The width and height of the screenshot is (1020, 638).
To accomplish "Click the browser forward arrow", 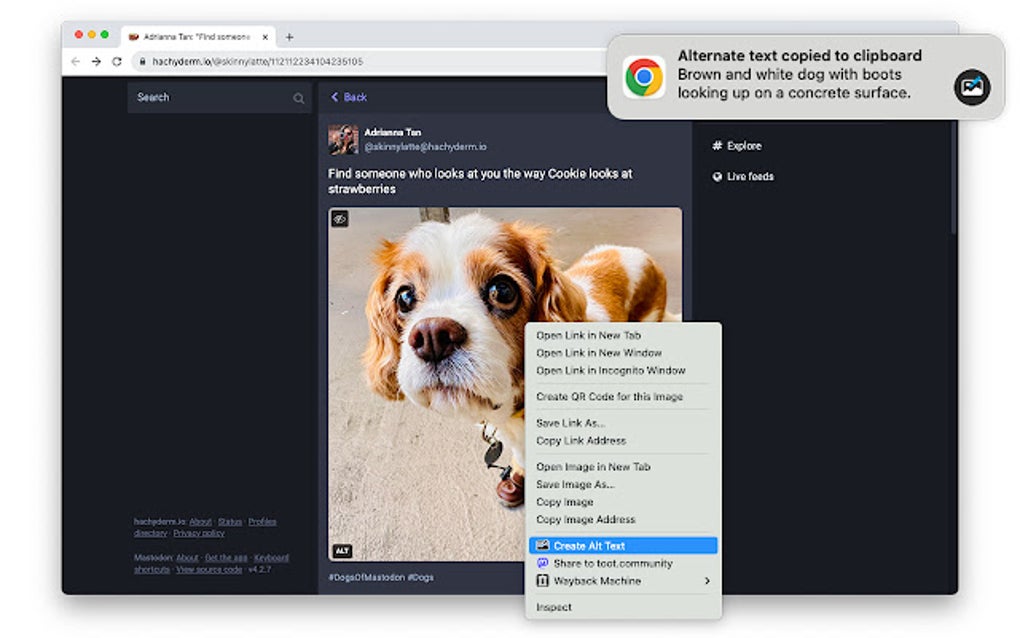I will [96, 61].
